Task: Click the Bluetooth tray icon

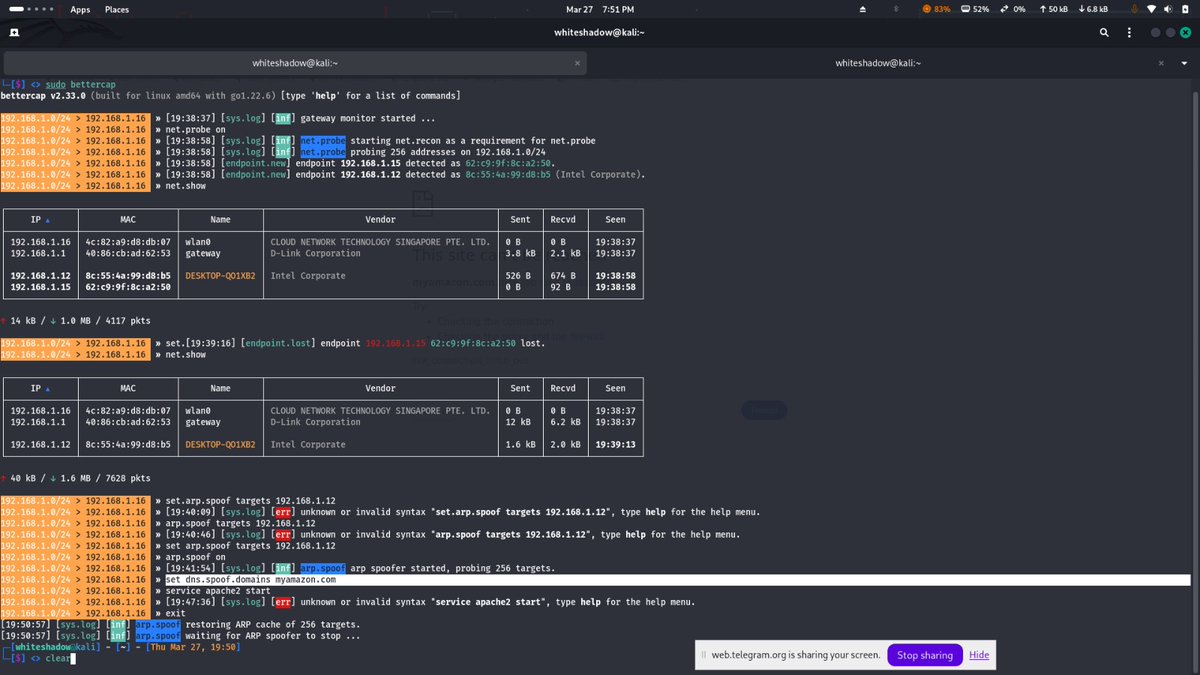Action: (x=896, y=9)
